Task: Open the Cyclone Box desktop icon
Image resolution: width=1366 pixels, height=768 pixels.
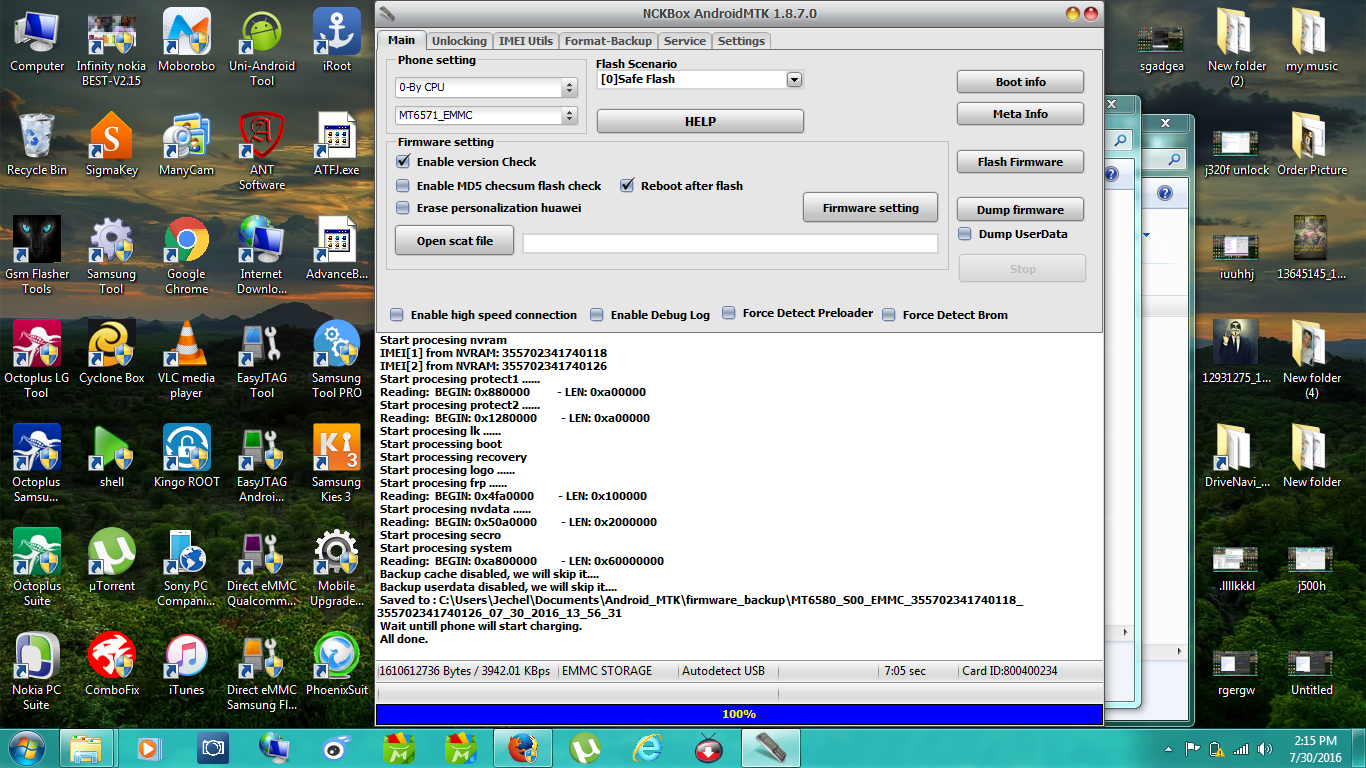Action: (x=111, y=346)
